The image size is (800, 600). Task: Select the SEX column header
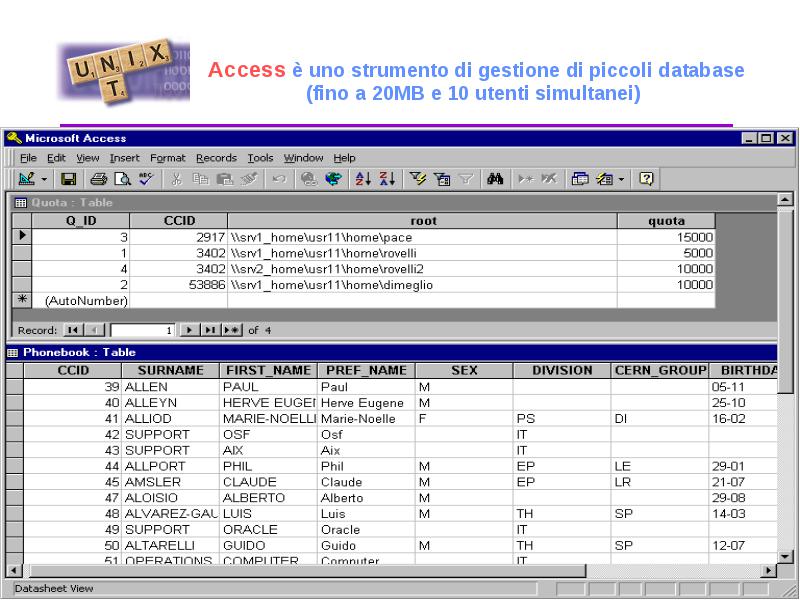[464, 370]
